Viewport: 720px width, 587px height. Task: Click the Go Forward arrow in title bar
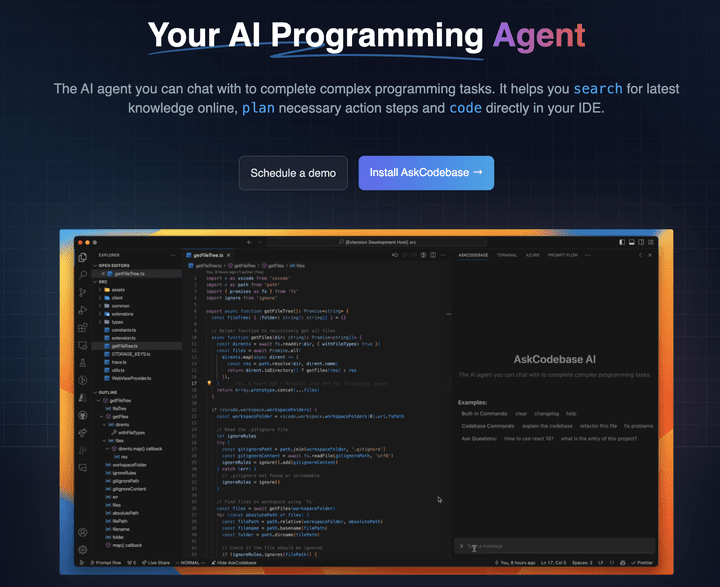click(x=259, y=242)
